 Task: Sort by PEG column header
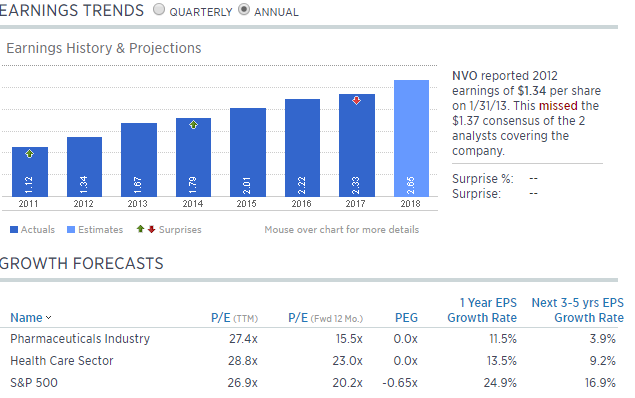coord(406,318)
